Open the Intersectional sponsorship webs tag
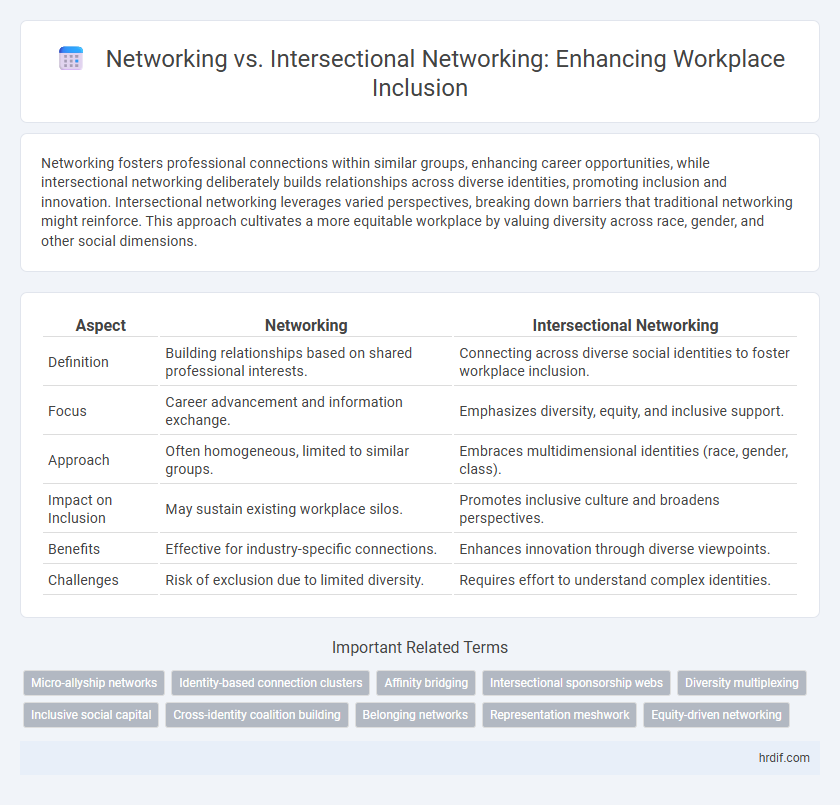 [576, 683]
